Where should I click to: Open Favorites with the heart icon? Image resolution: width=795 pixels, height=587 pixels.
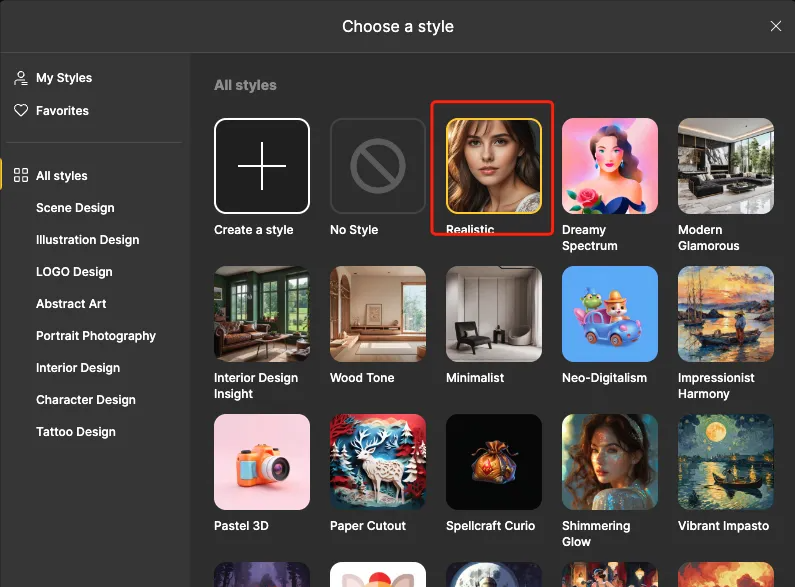pos(62,111)
